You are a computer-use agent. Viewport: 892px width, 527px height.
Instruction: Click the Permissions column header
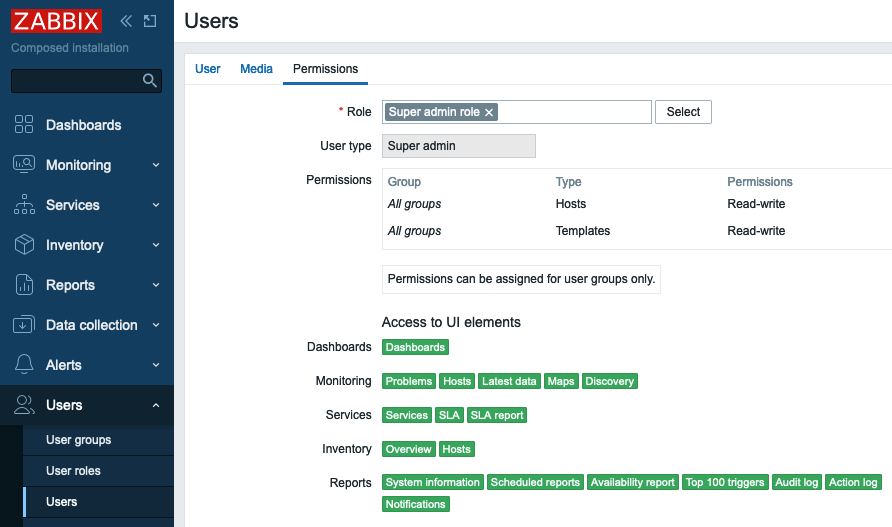click(x=759, y=182)
